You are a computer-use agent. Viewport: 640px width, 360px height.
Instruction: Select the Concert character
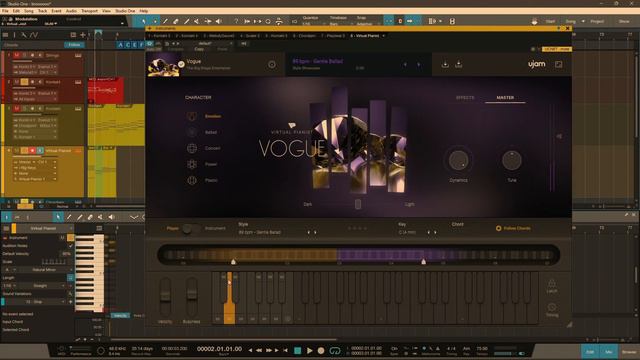pyautogui.click(x=212, y=148)
